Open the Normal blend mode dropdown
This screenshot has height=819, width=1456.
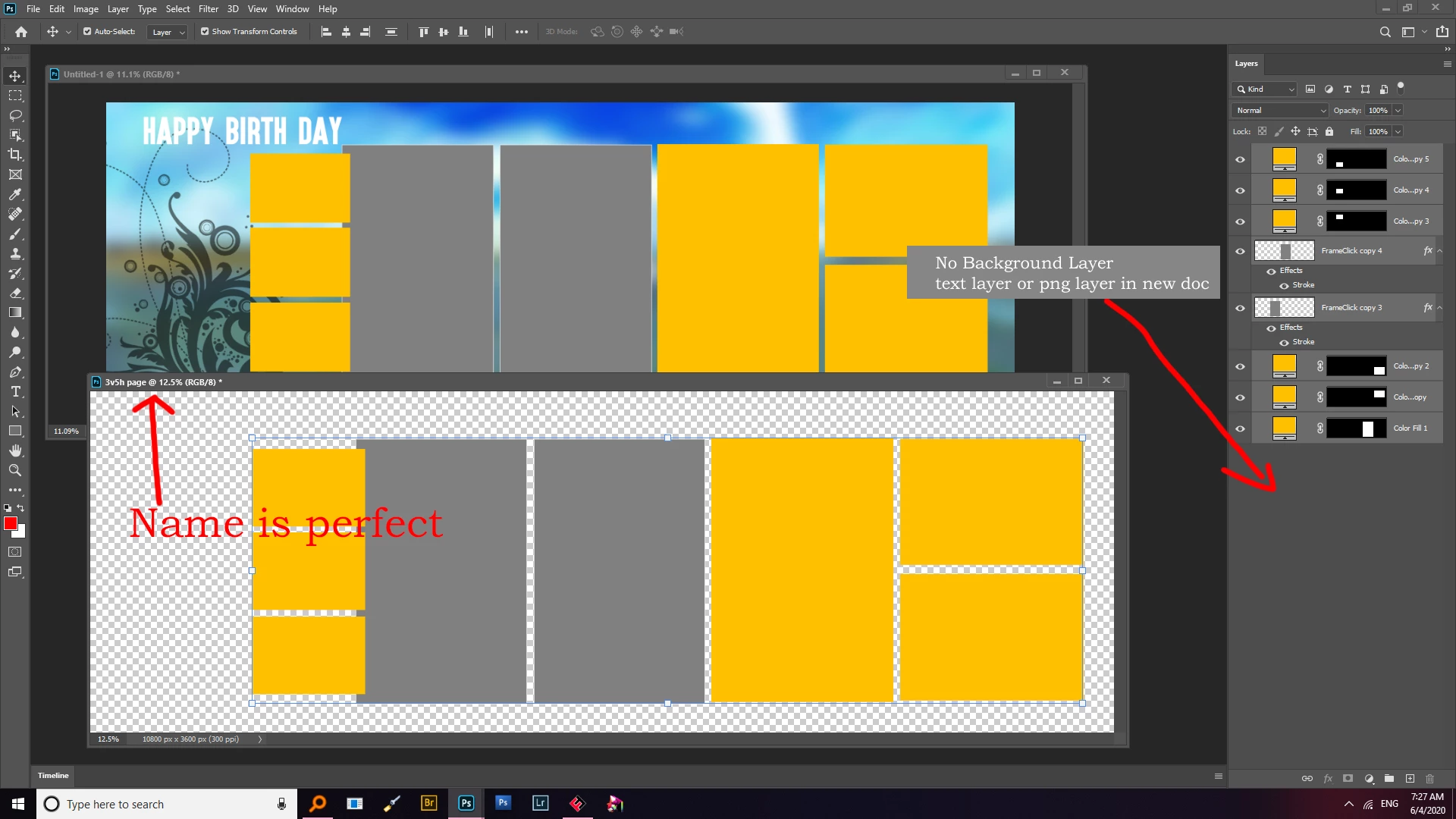pos(1280,111)
